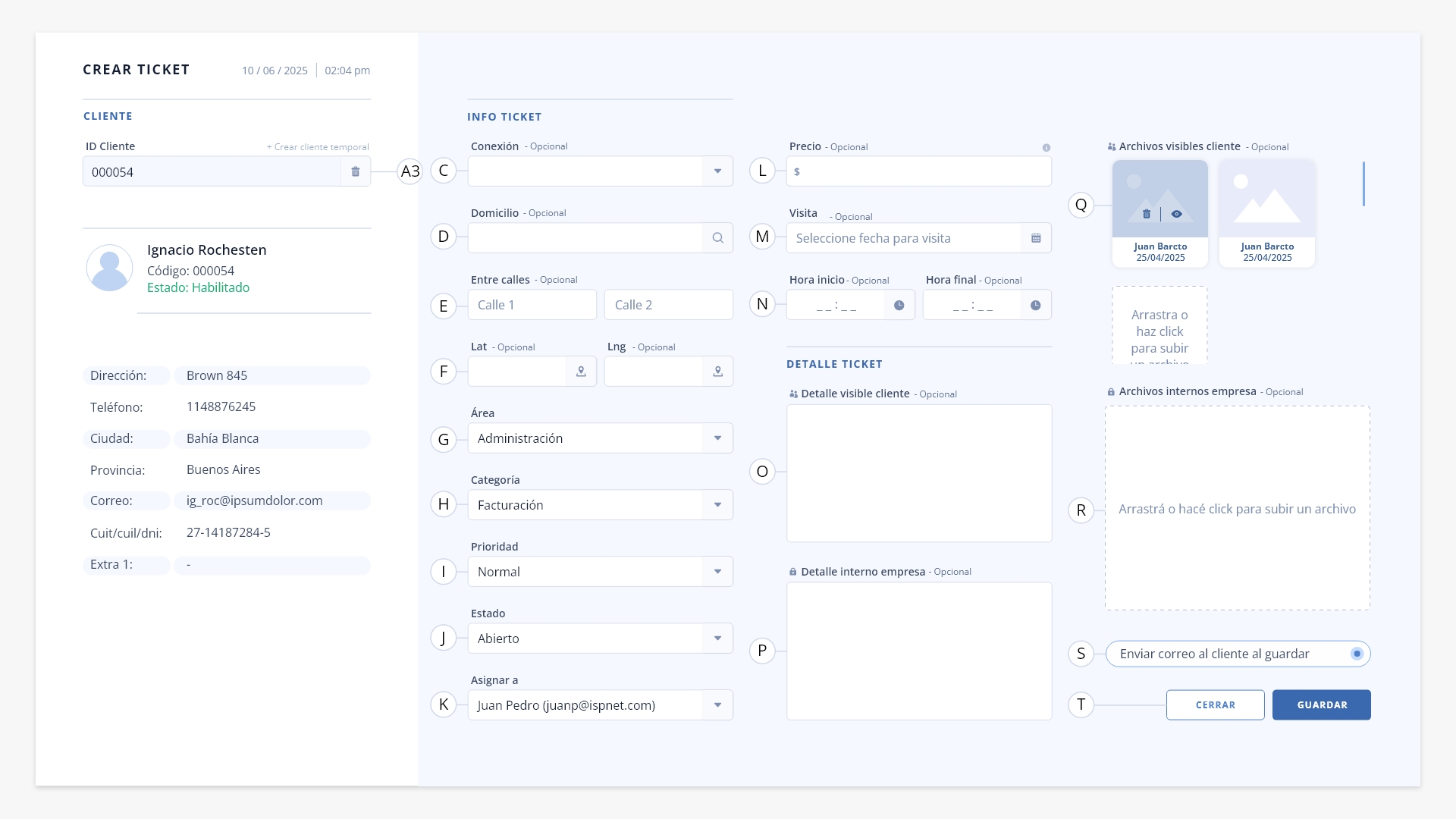Click the phone number 1148876245
Screen dimensions: 1456x819
click(x=221, y=406)
